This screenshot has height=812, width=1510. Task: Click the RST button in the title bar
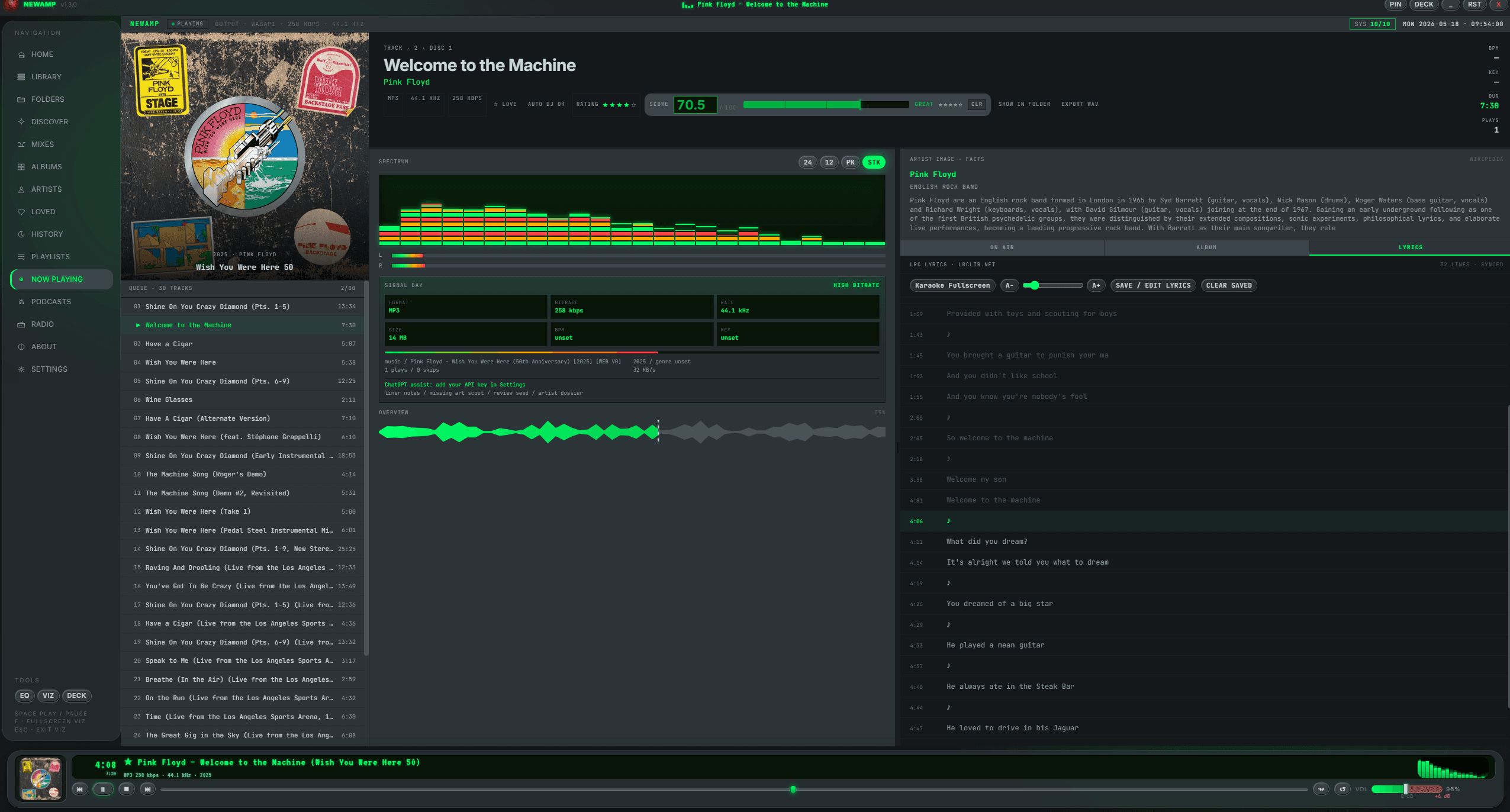point(1474,5)
